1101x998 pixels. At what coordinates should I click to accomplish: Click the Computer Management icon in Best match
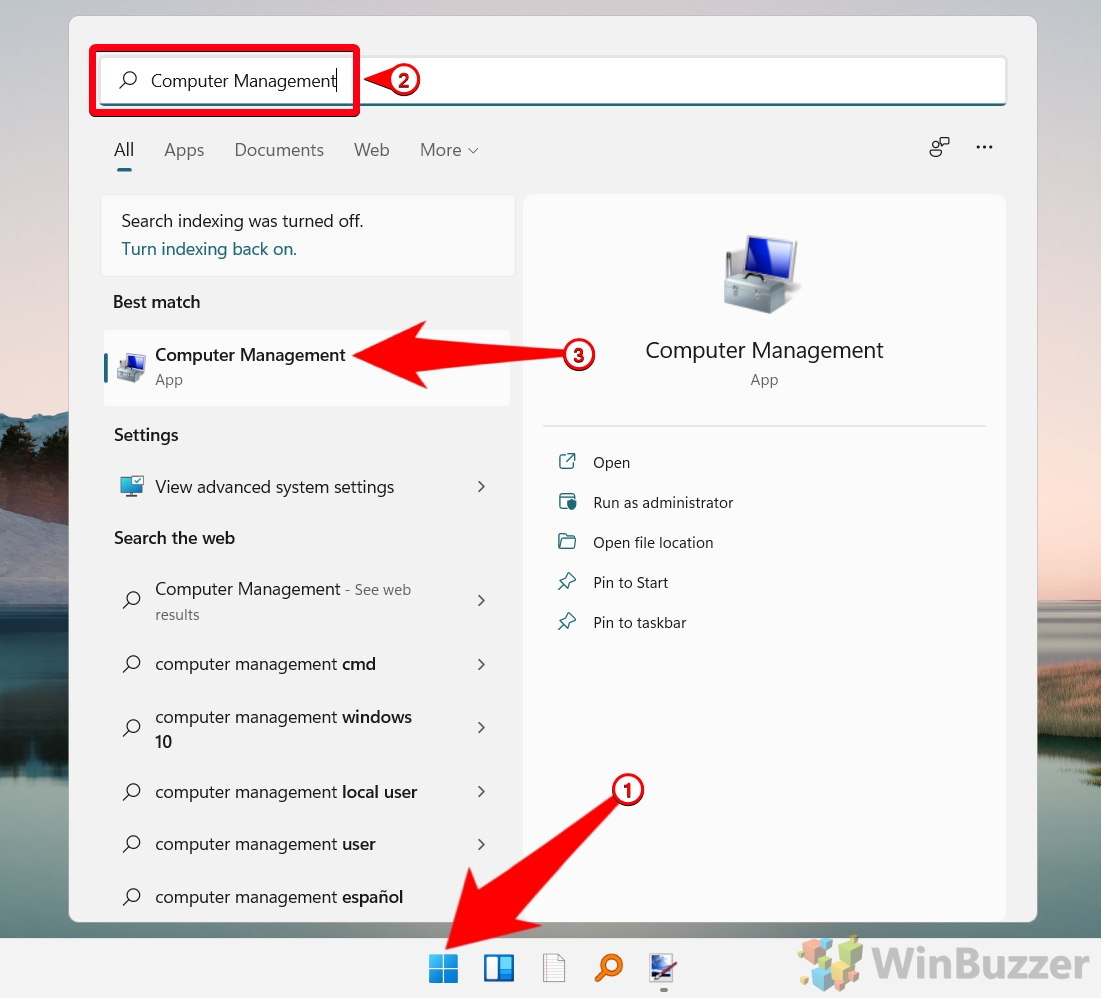pos(131,367)
